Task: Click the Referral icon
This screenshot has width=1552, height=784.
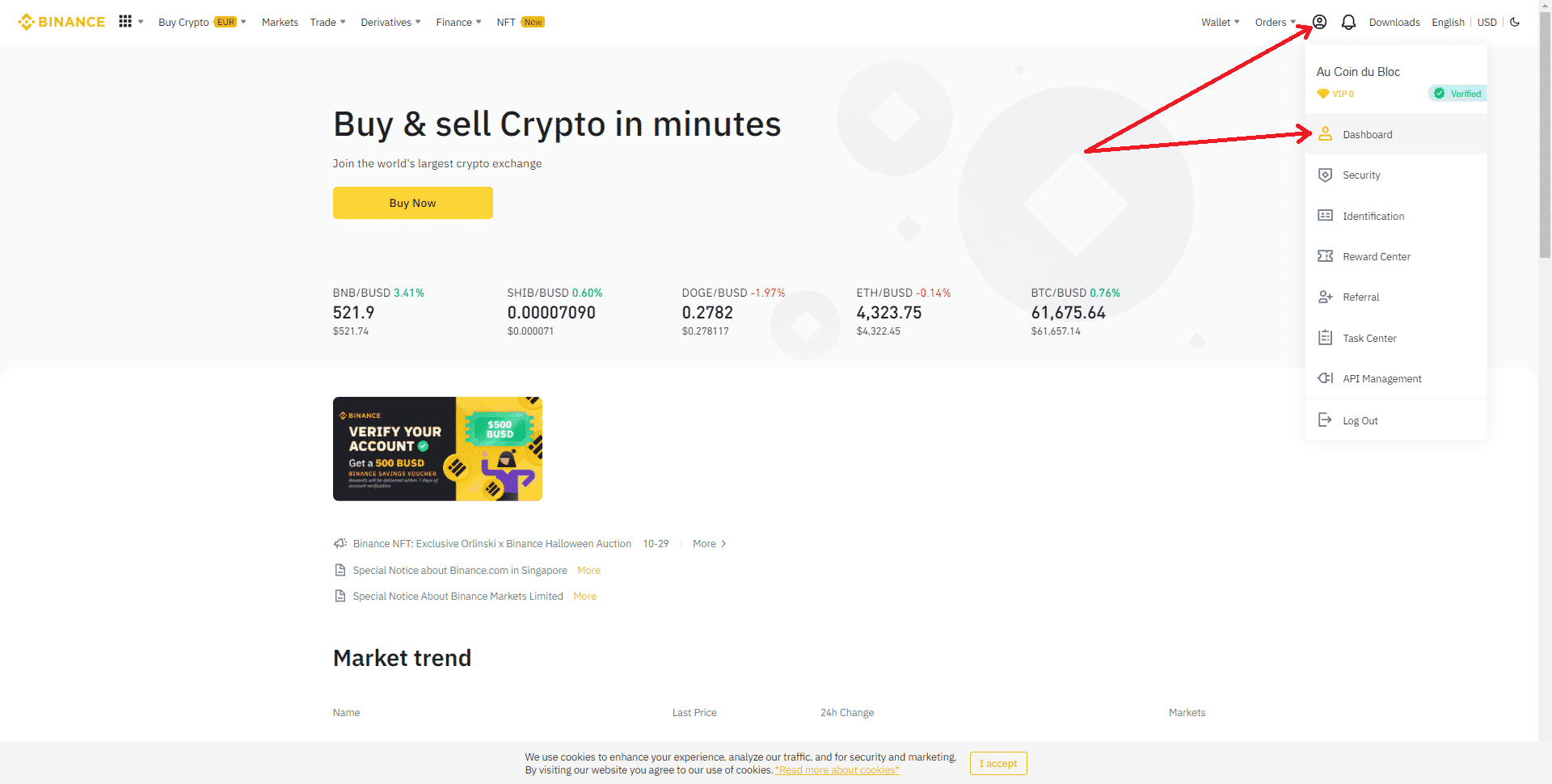Action: pos(1325,297)
